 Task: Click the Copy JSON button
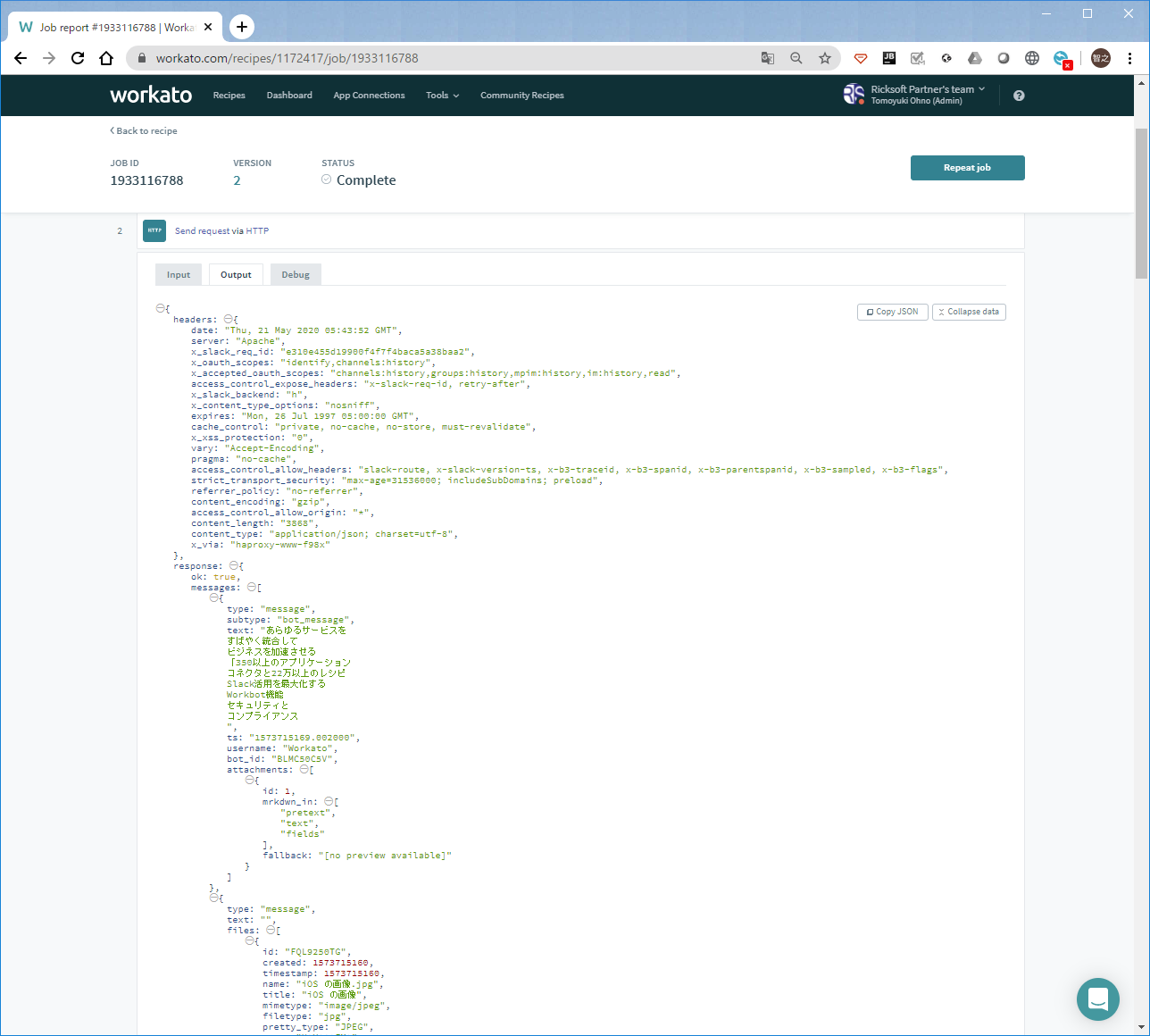[x=893, y=312]
